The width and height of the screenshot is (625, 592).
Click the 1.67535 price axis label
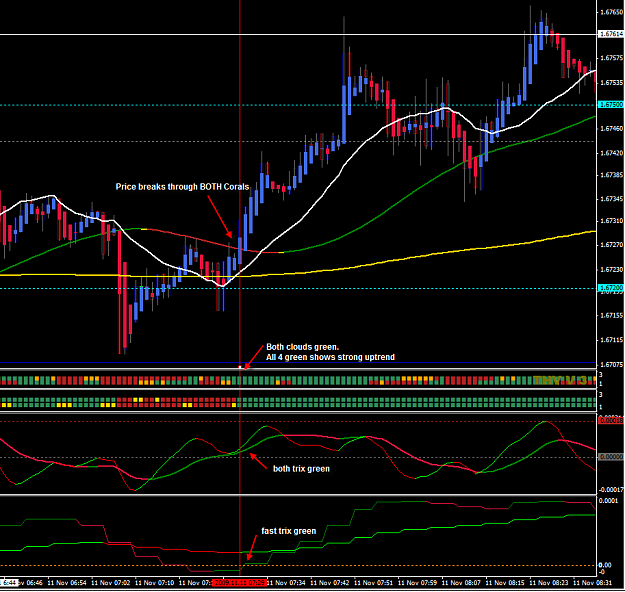pyautogui.click(x=611, y=83)
